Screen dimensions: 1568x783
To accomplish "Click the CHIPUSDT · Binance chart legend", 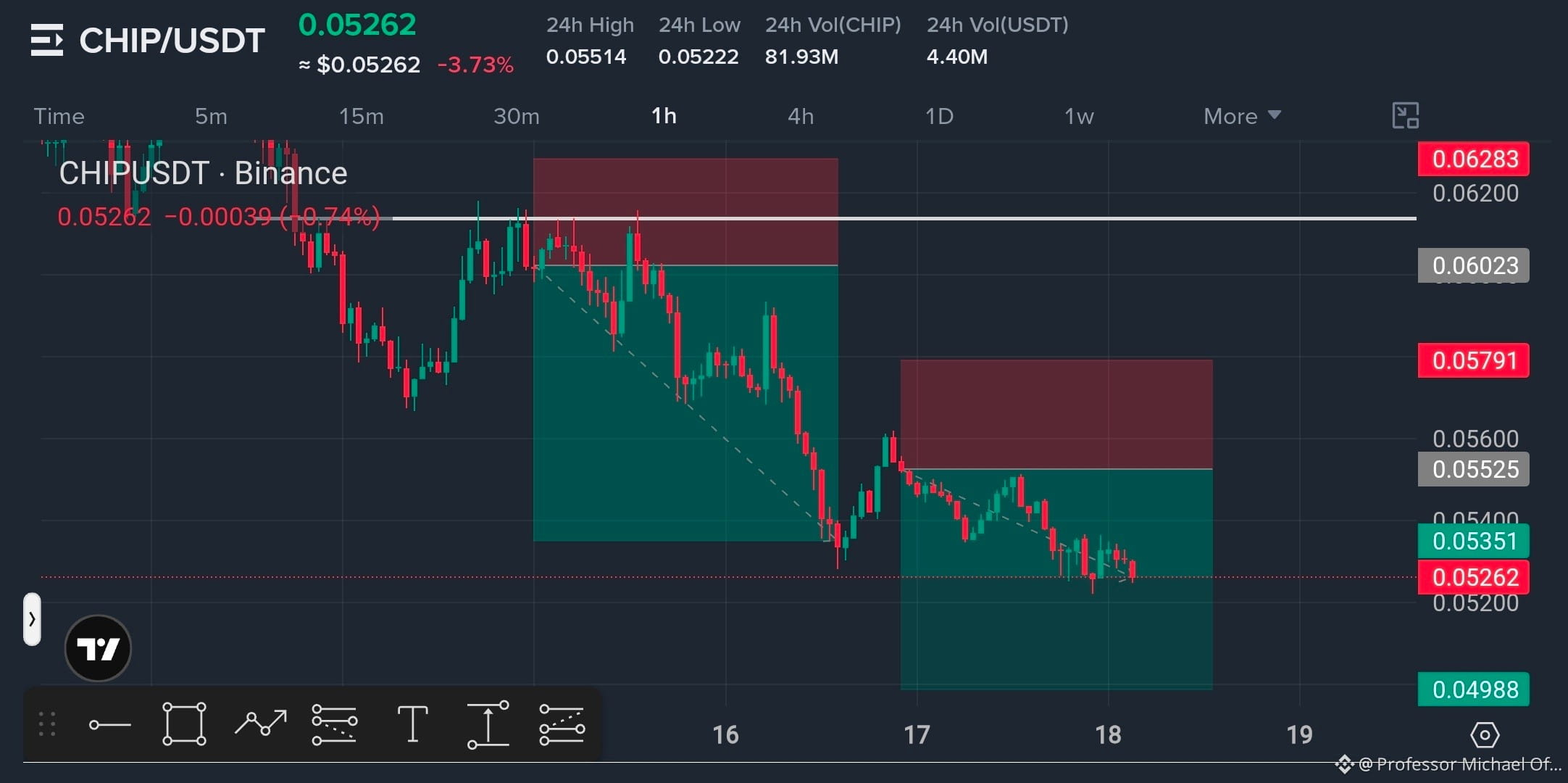I will coord(203,173).
